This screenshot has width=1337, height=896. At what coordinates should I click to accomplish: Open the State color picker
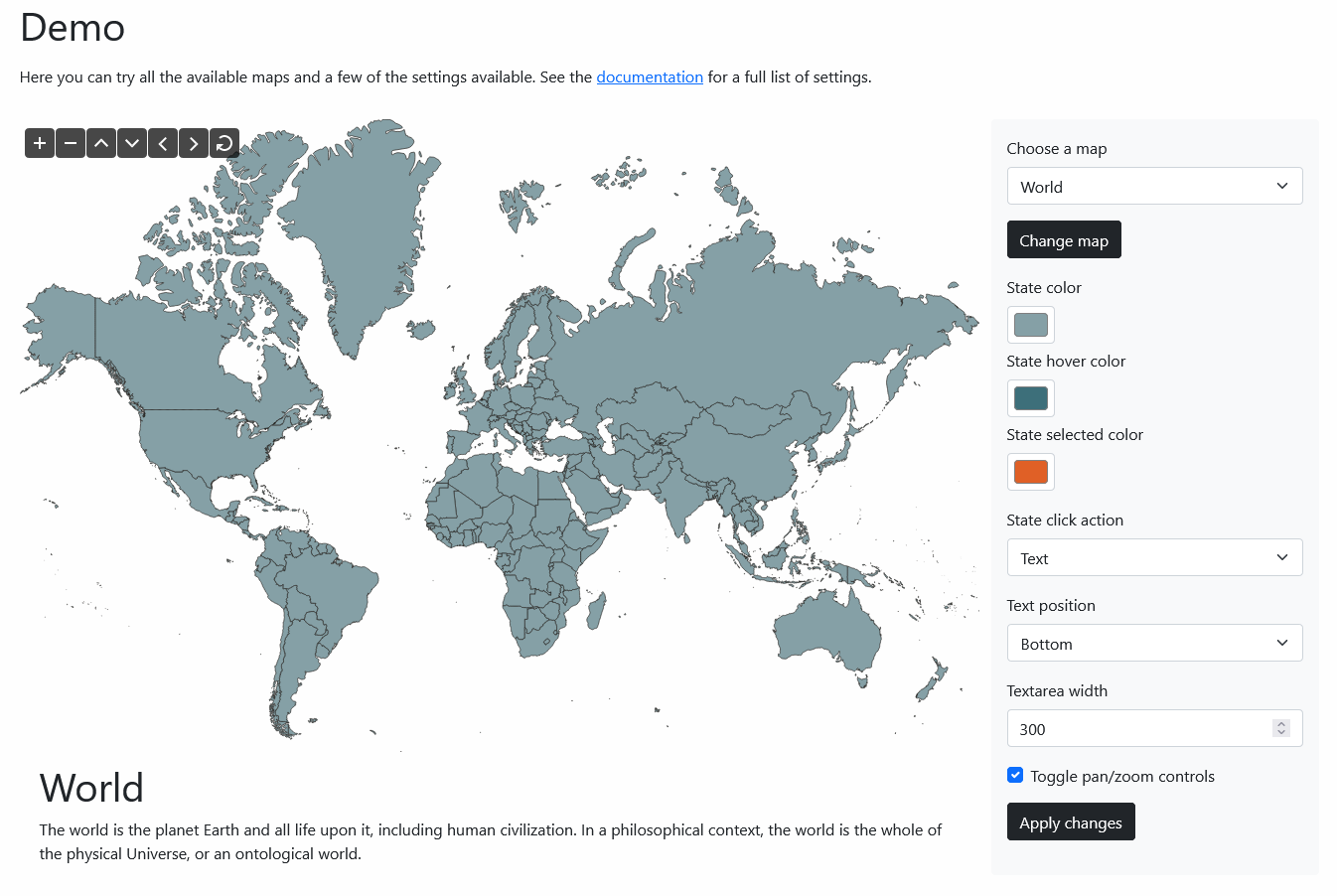click(1030, 324)
